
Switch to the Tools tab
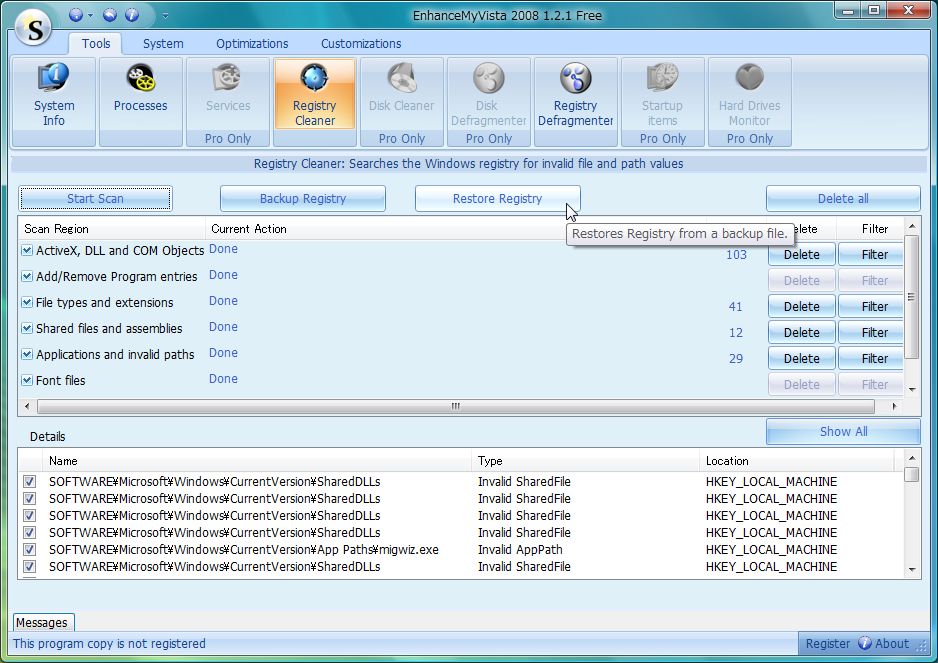[96, 44]
